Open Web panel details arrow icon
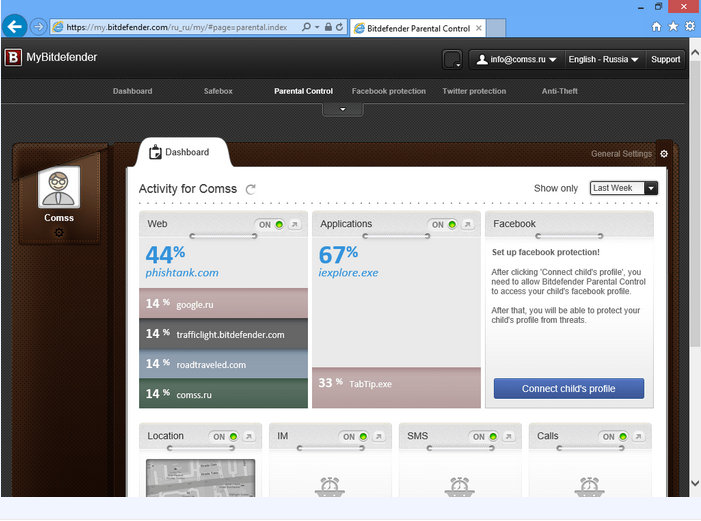Screen dimensions: 701x521 pos(295,224)
